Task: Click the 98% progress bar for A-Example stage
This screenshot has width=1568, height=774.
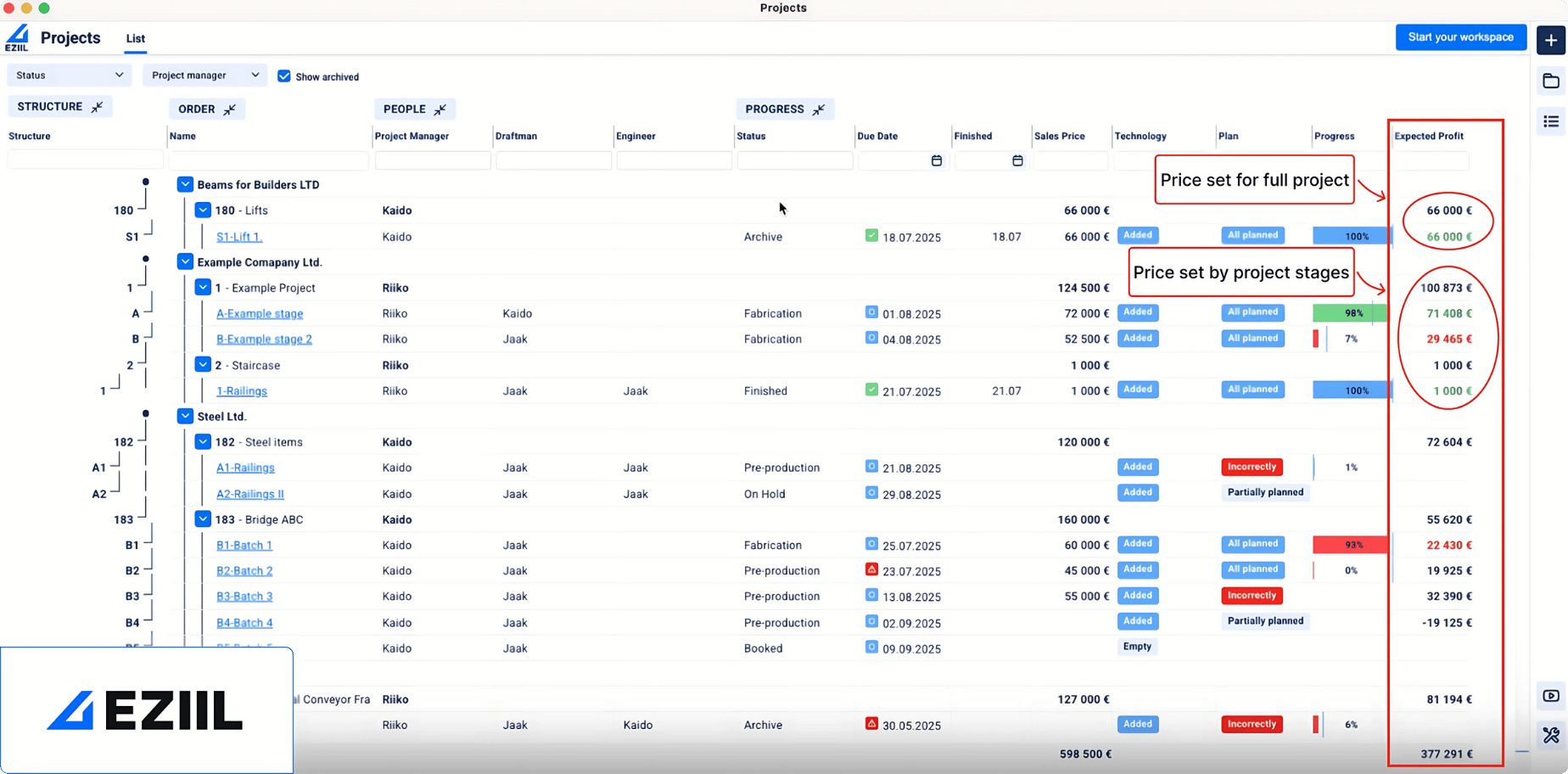Action: (1352, 313)
